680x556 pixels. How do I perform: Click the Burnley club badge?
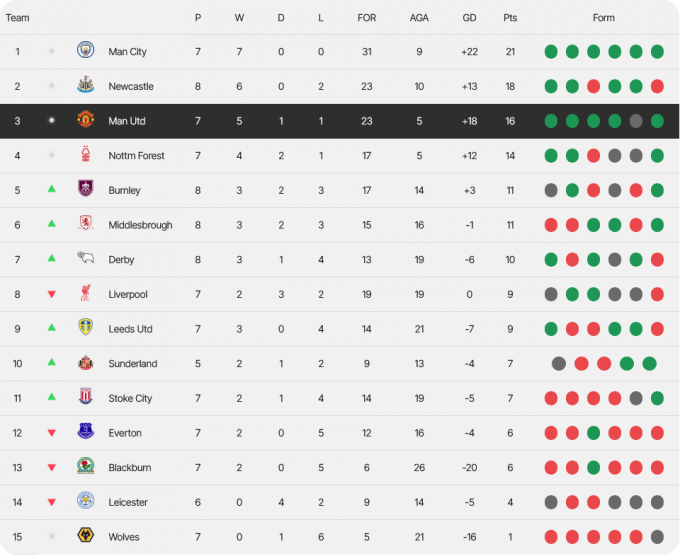pyautogui.click(x=85, y=189)
